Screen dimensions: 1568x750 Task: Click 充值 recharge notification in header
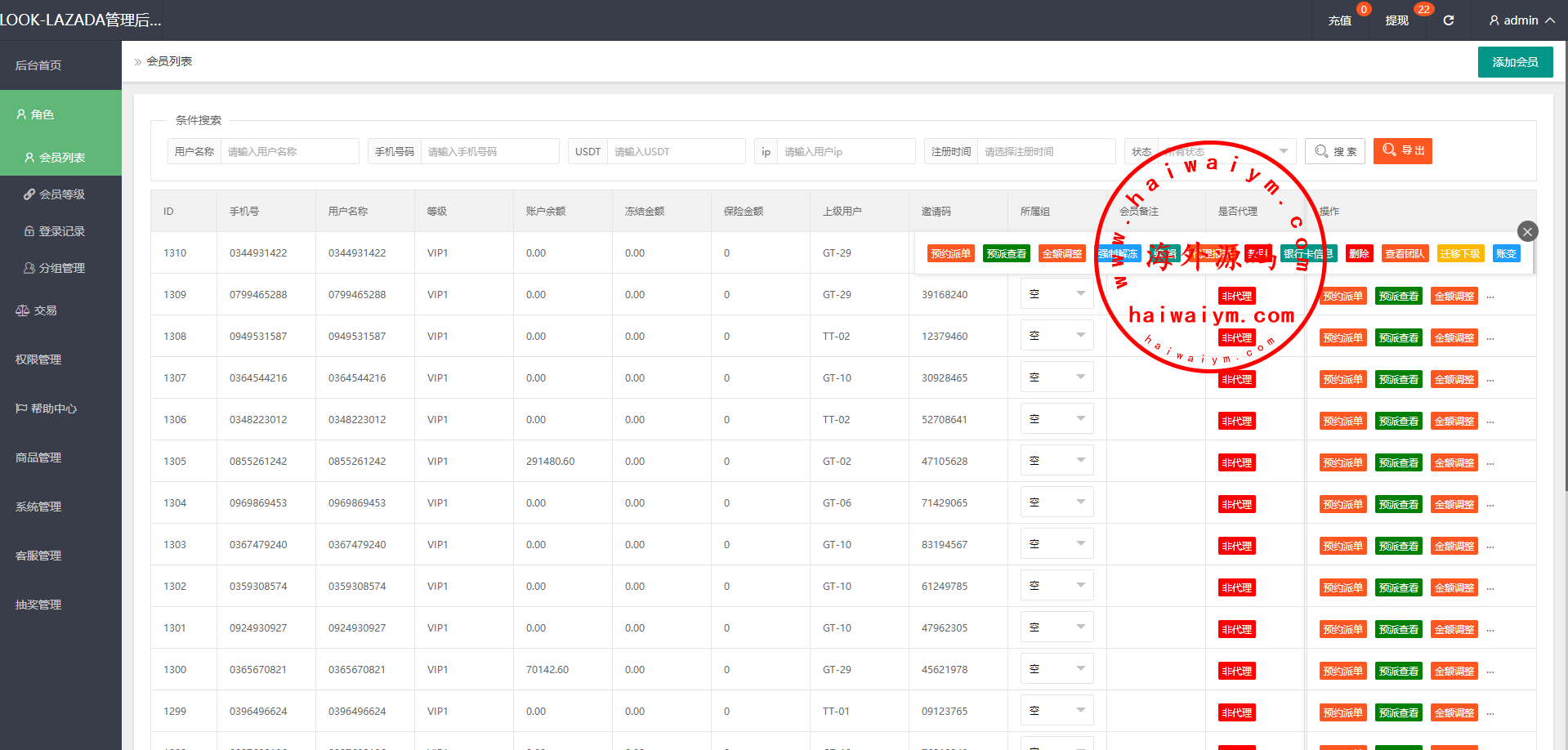click(1339, 20)
